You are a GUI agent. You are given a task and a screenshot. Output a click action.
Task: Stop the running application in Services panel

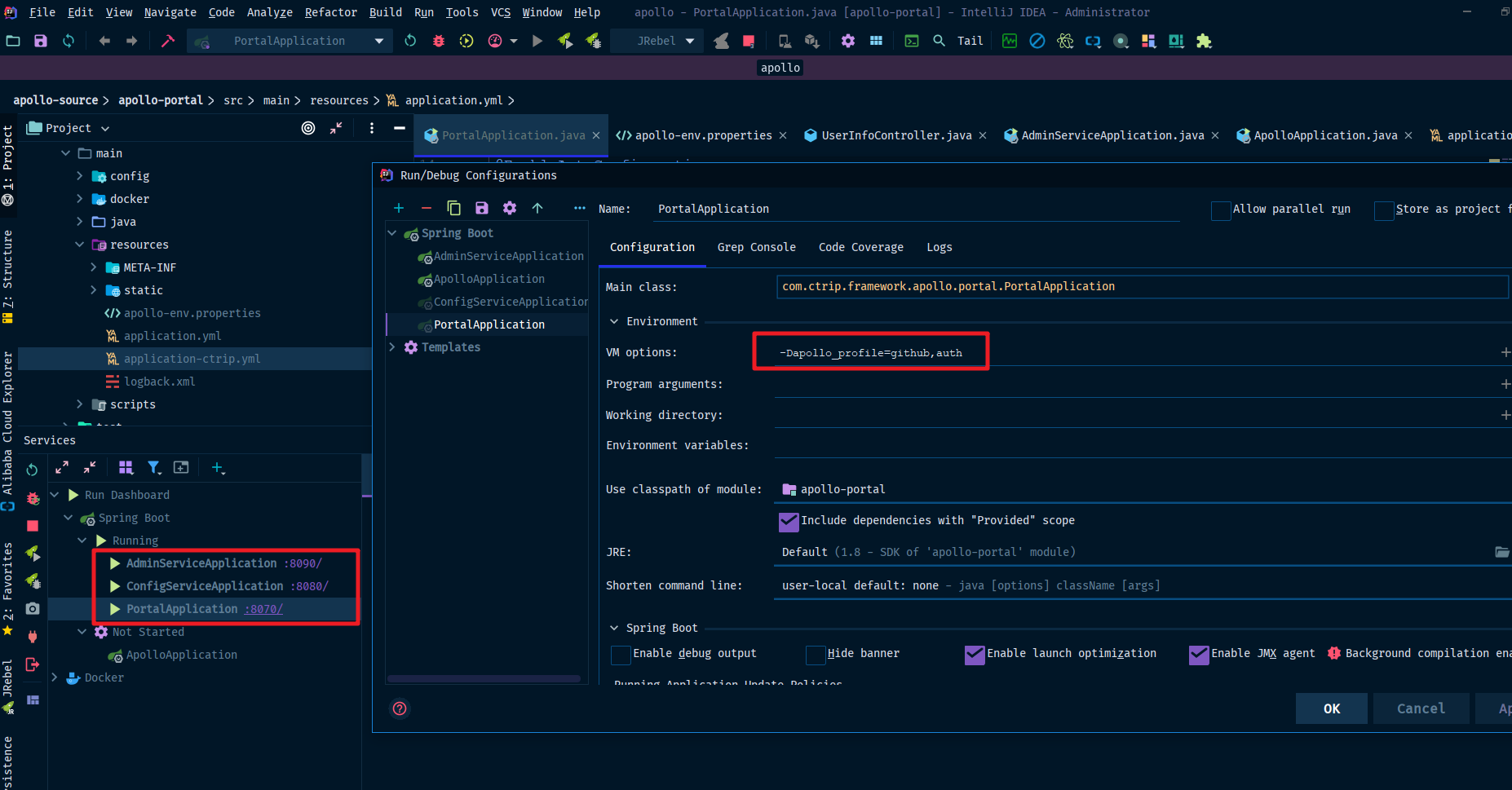tap(33, 526)
